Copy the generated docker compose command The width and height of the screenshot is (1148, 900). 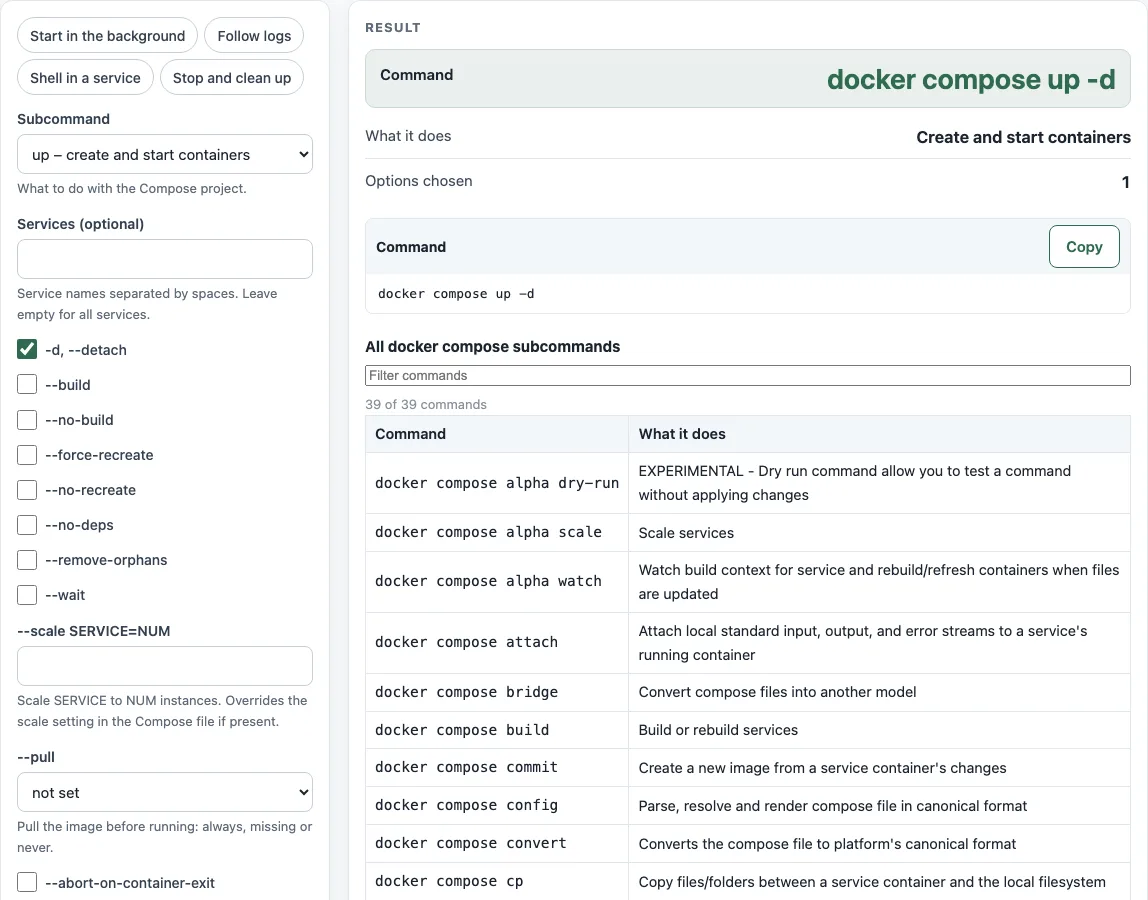pyautogui.click(x=1084, y=247)
